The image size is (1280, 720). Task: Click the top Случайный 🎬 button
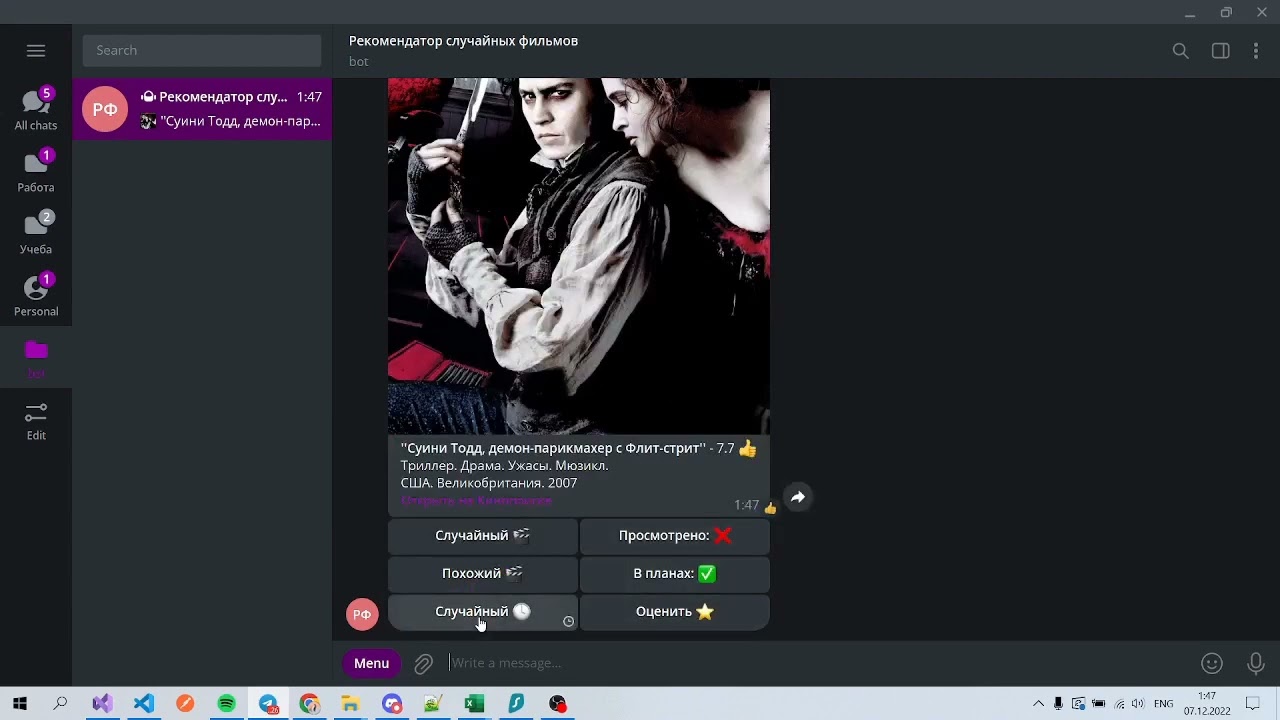click(x=483, y=535)
